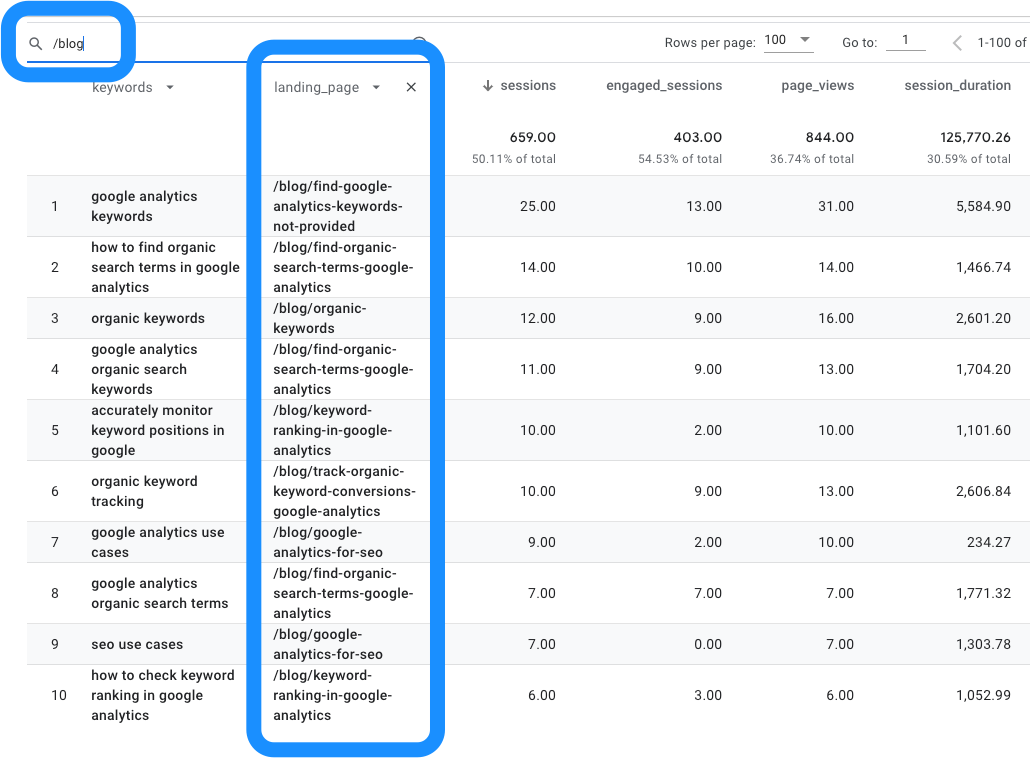1030x758 pixels.
Task: Remove the landing_page dimension with X
Action: (411, 87)
